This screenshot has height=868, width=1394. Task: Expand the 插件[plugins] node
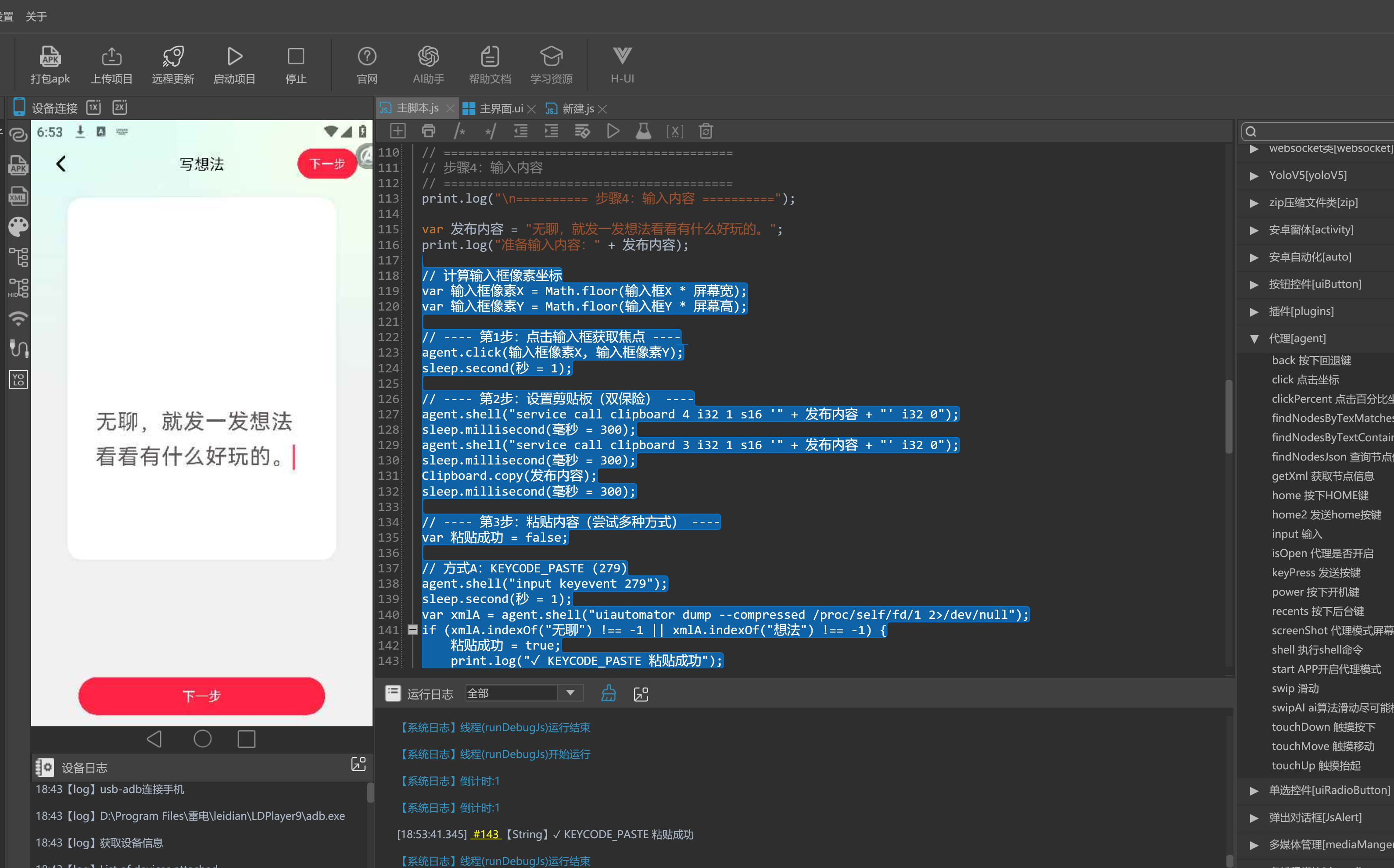(x=1254, y=312)
